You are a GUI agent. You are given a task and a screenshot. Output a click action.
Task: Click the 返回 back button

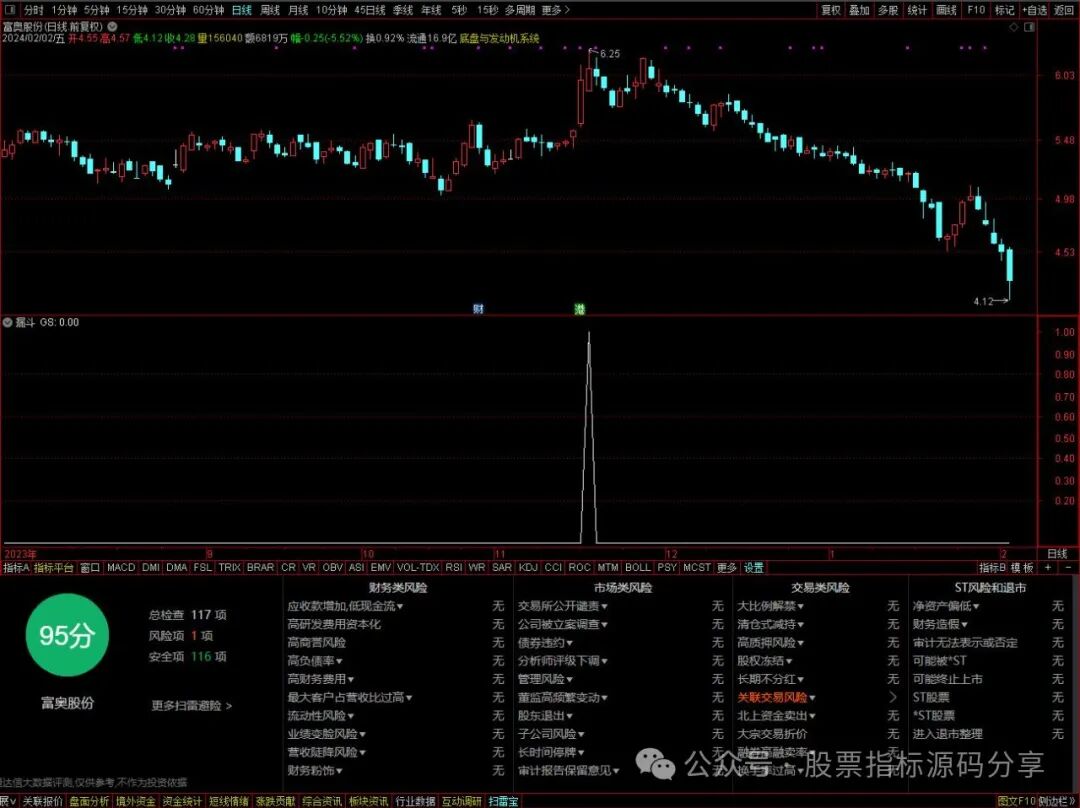pyautogui.click(x=1064, y=10)
